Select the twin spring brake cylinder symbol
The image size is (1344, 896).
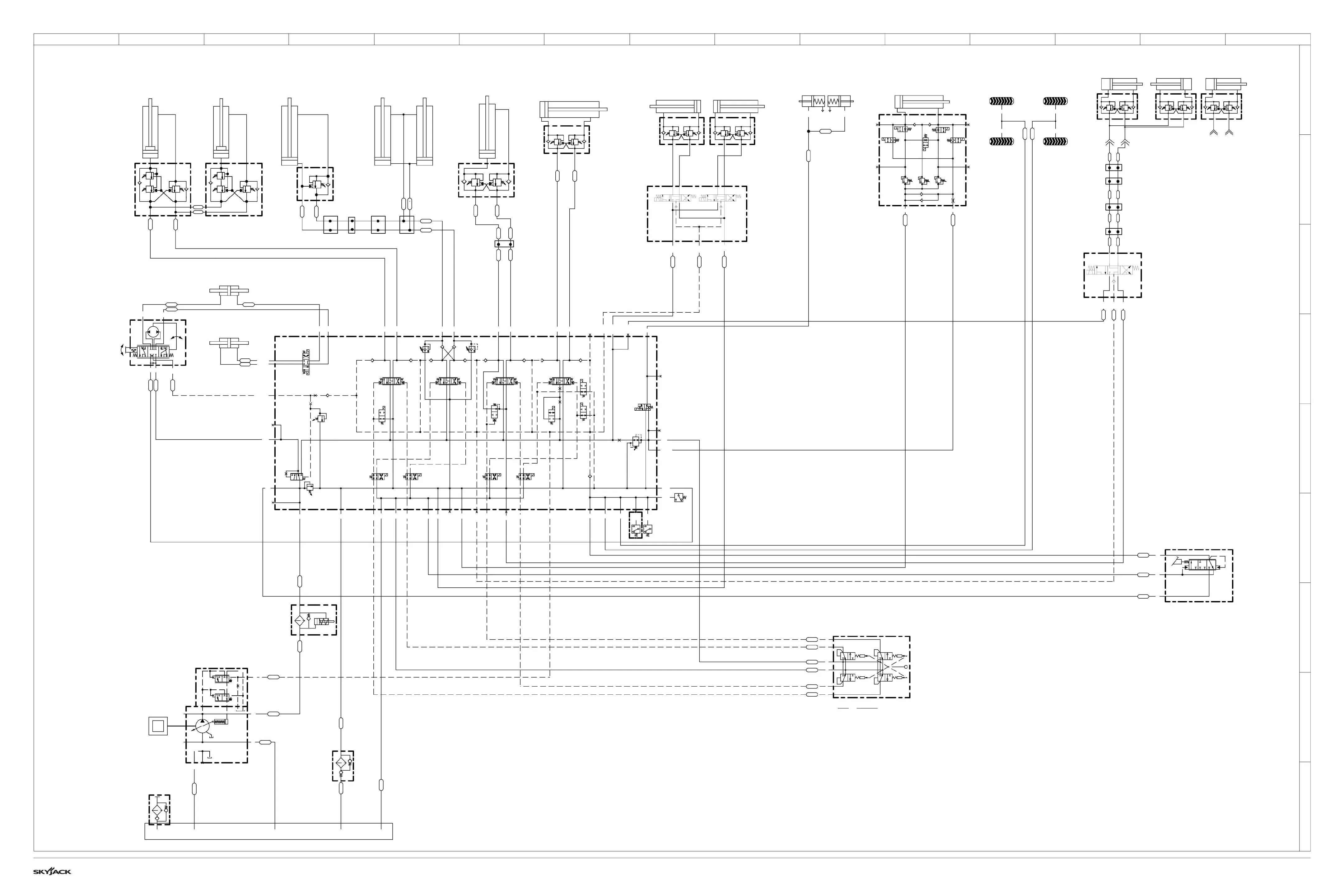click(x=826, y=102)
